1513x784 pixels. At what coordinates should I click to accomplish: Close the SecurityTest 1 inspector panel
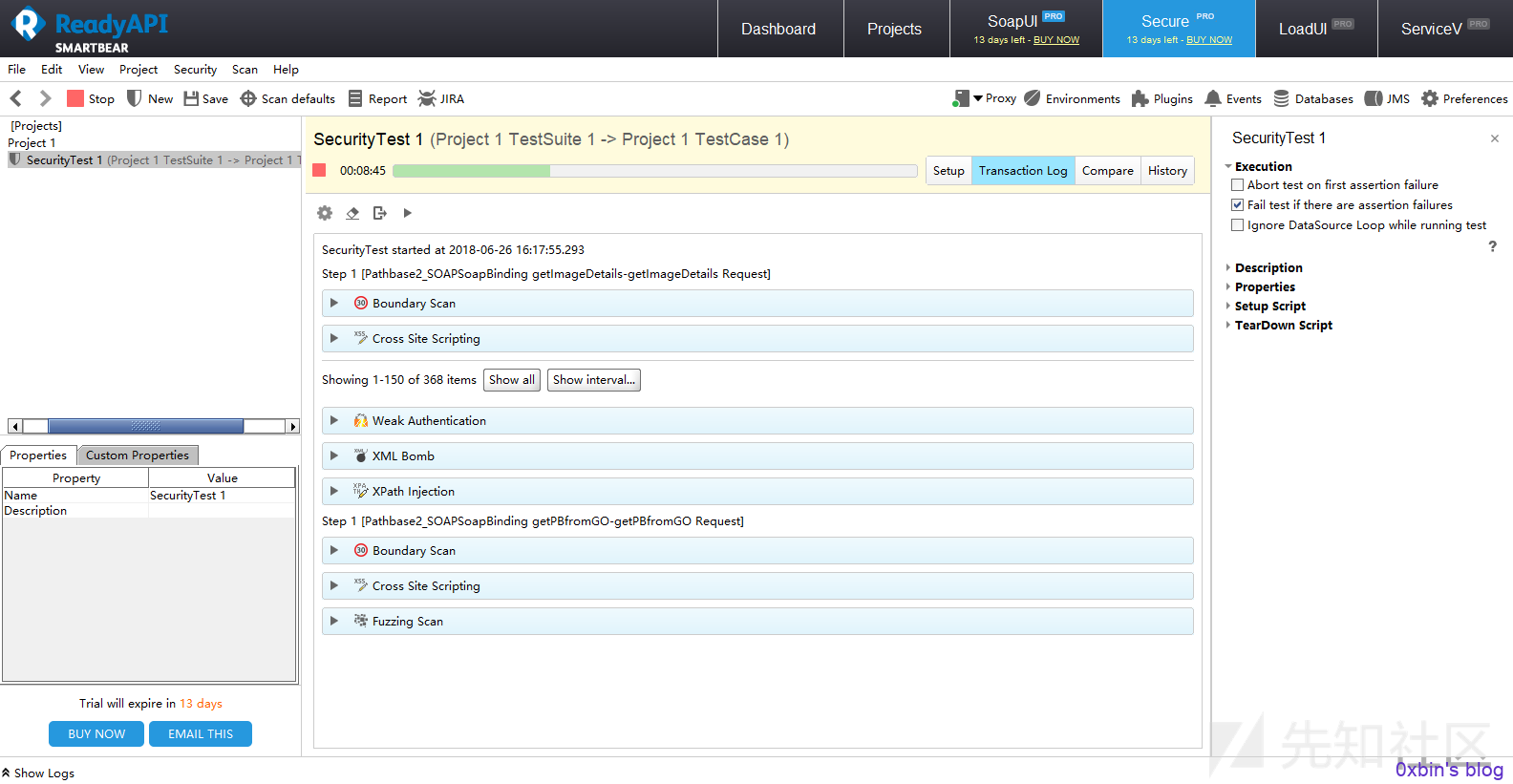[1495, 138]
